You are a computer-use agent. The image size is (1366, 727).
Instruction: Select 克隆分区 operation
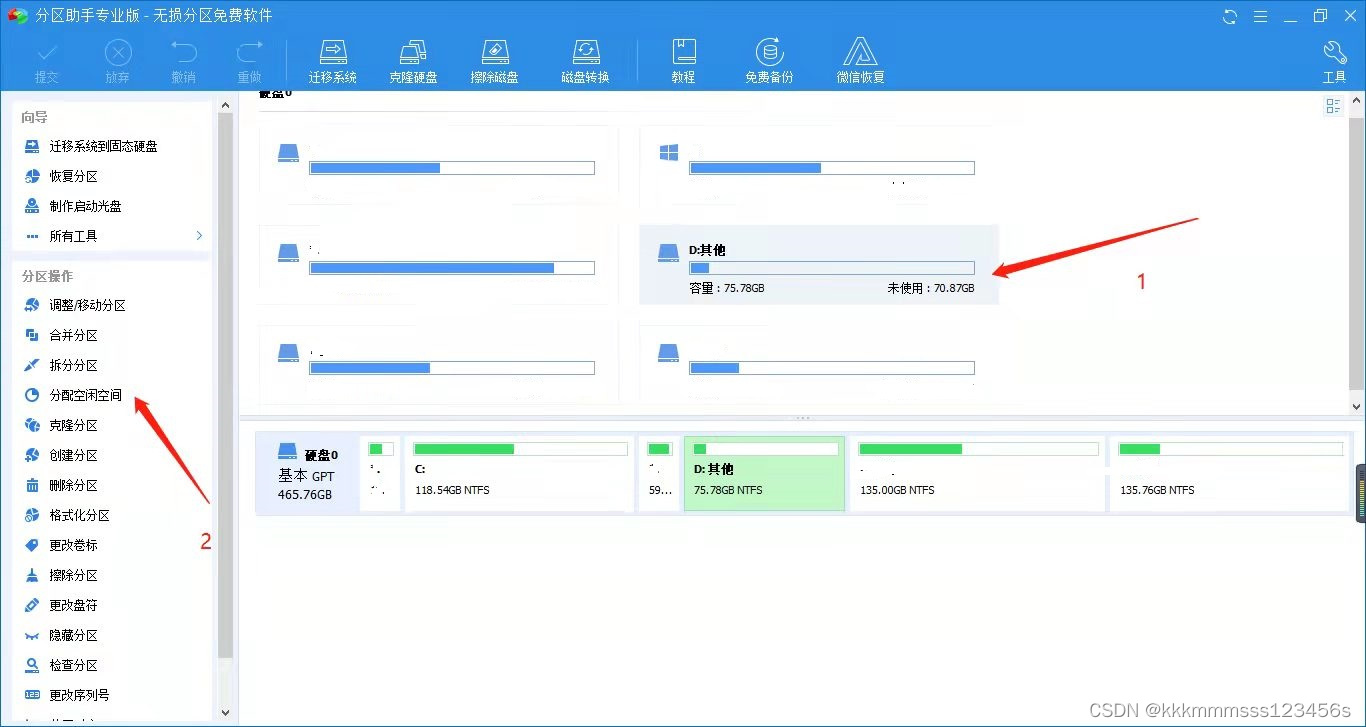73,425
